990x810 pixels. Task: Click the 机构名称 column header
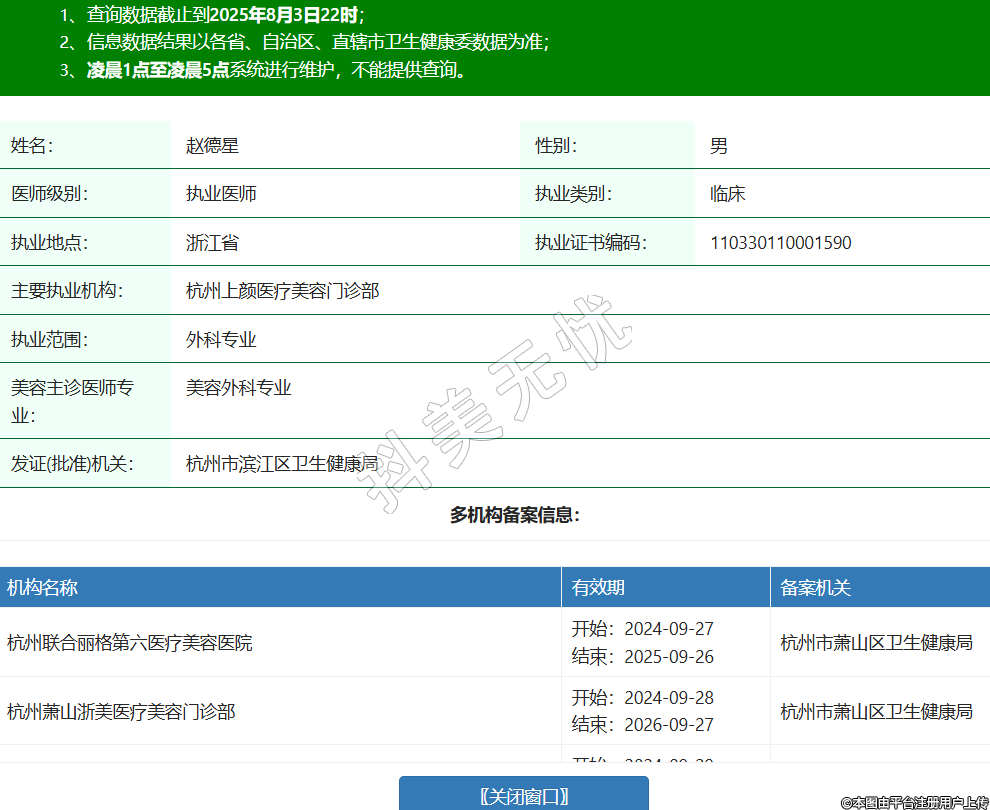tap(42, 587)
